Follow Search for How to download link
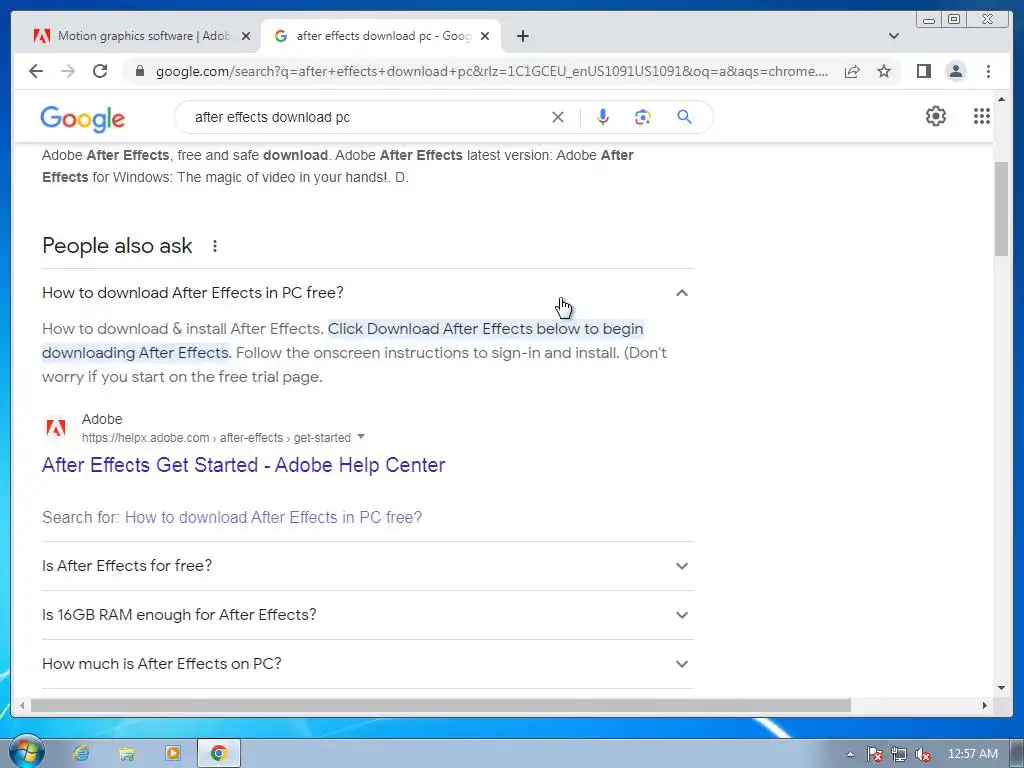 coord(274,517)
